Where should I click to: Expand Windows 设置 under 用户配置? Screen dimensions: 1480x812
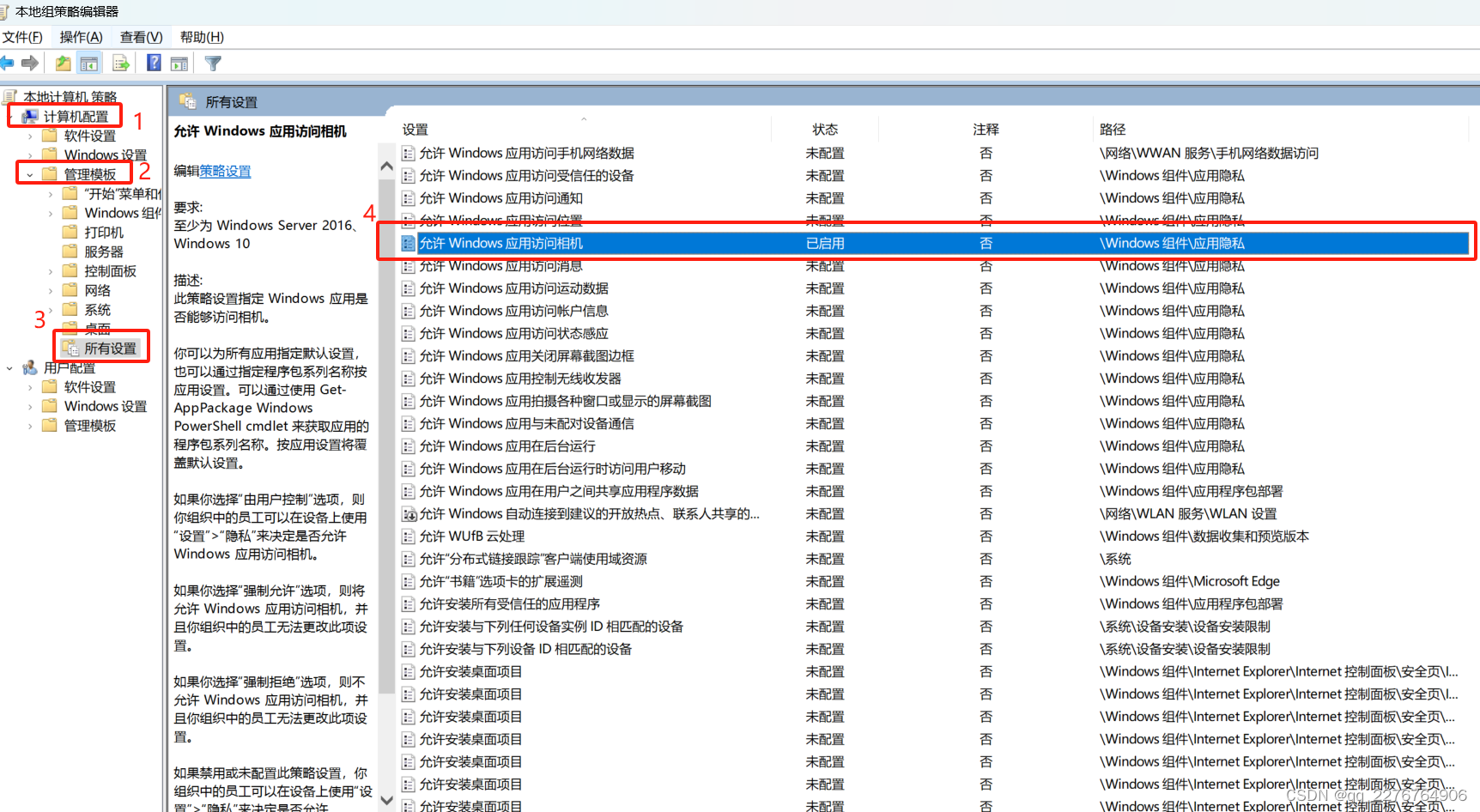[x=30, y=406]
